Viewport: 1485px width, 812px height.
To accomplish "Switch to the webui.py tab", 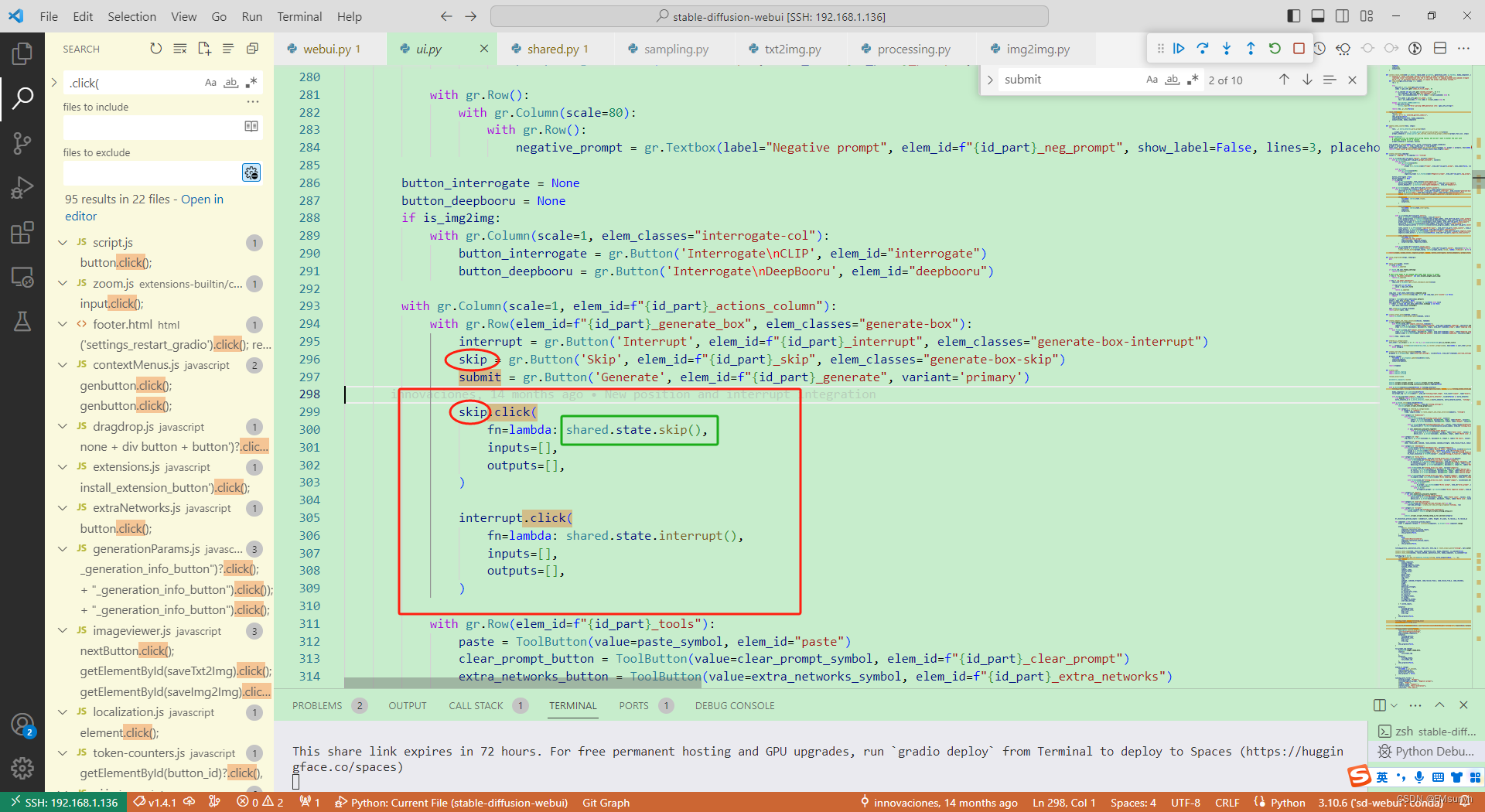I will [330, 49].
